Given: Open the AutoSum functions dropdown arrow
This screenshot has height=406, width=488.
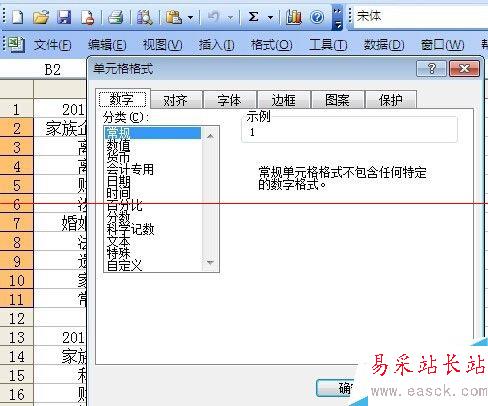Looking at the screenshot, I should click(x=270, y=17).
